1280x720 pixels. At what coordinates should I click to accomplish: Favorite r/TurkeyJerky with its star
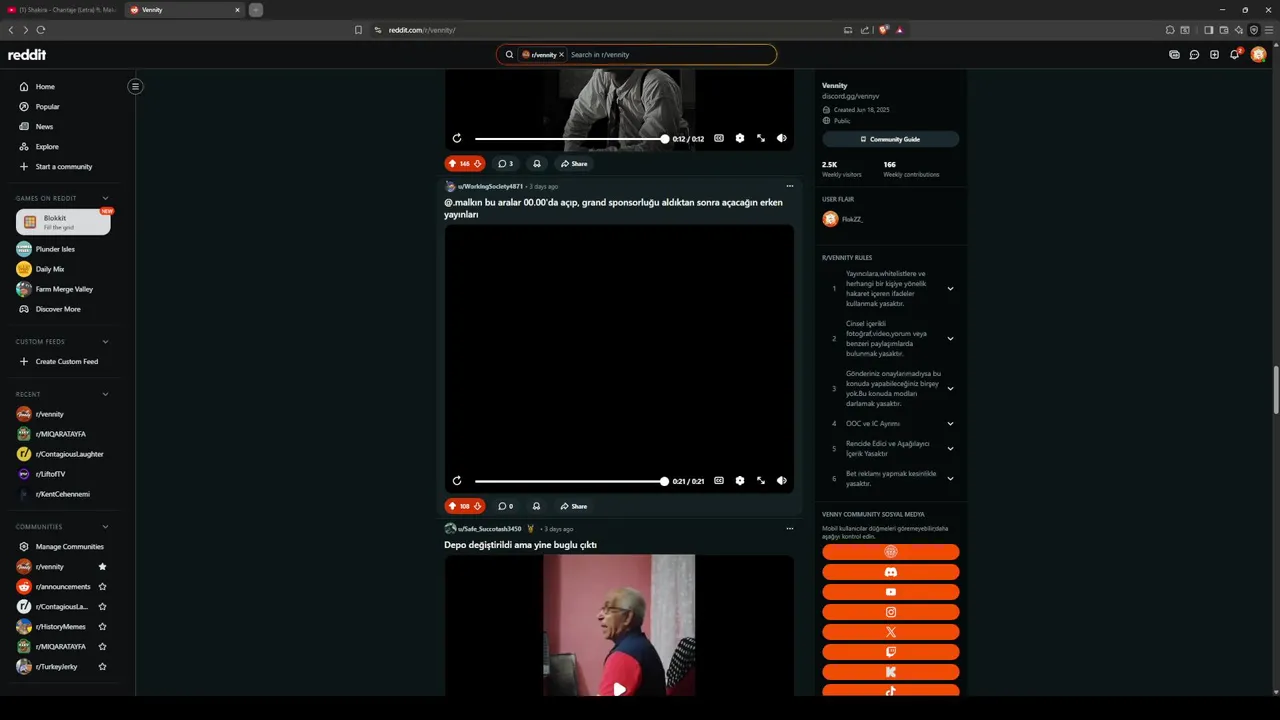pyautogui.click(x=102, y=667)
